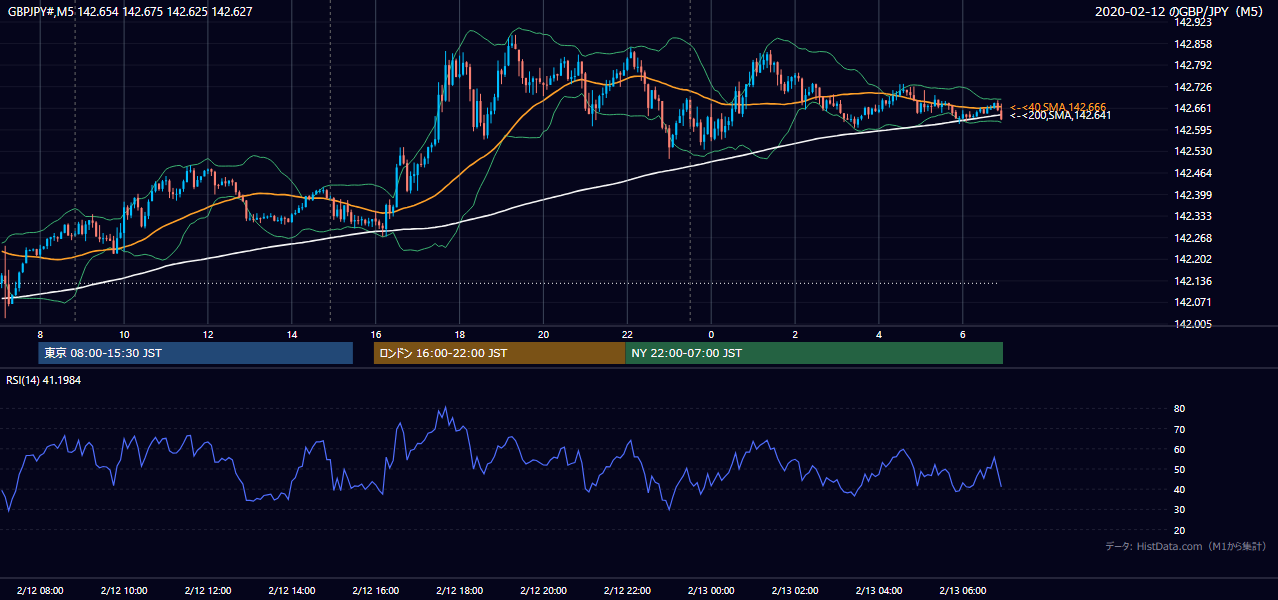Click hour label 22 on price chart axis
The width and height of the screenshot is (1278, 600).
click(627, 334)
